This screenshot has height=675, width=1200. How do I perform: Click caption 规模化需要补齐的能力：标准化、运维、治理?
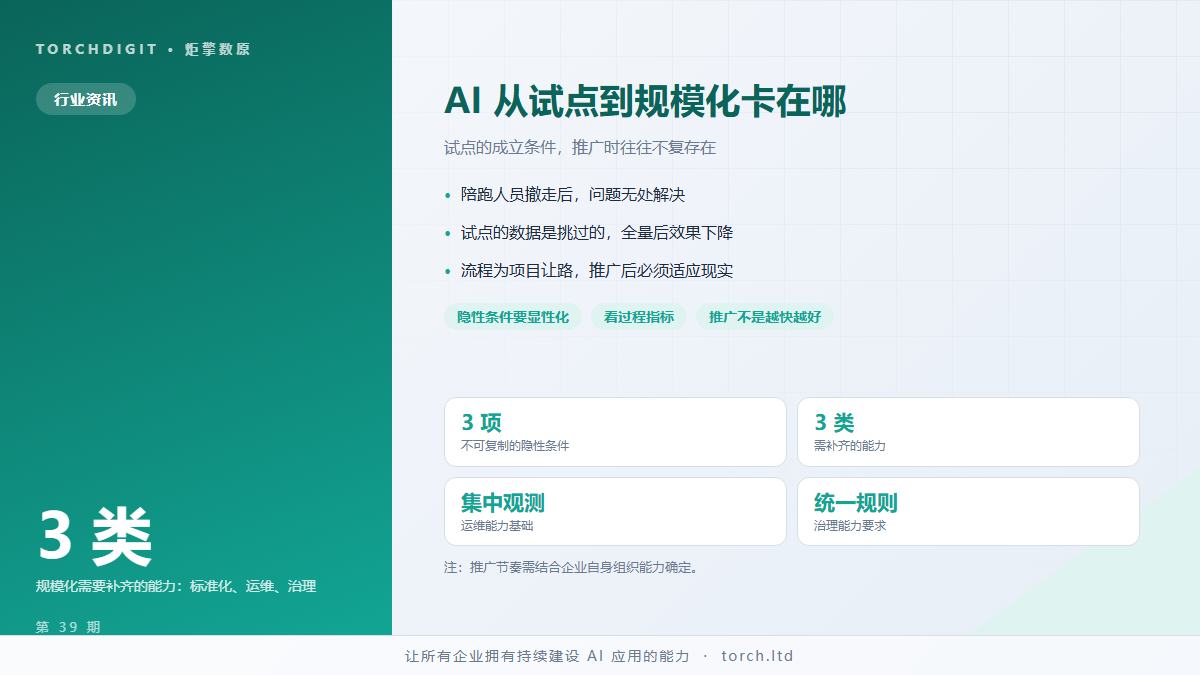[176, 586]
